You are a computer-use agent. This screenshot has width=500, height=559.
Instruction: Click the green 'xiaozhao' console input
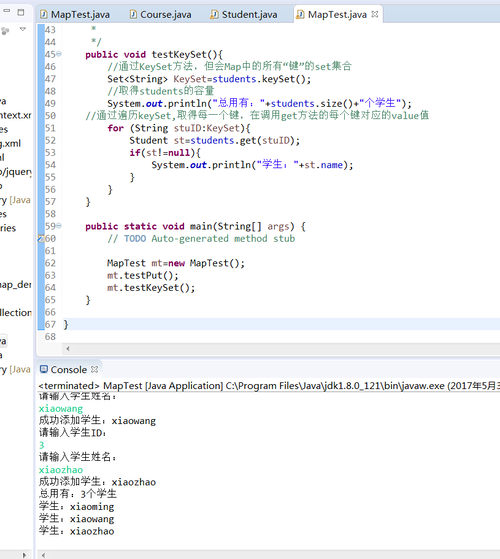[x=61, y=470]
